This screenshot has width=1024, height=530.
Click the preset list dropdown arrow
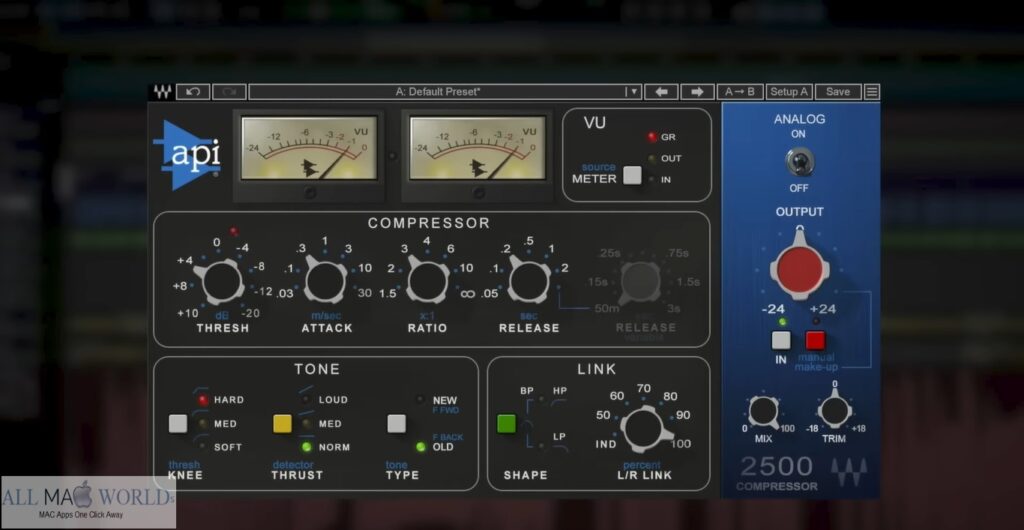coord(632,92)
